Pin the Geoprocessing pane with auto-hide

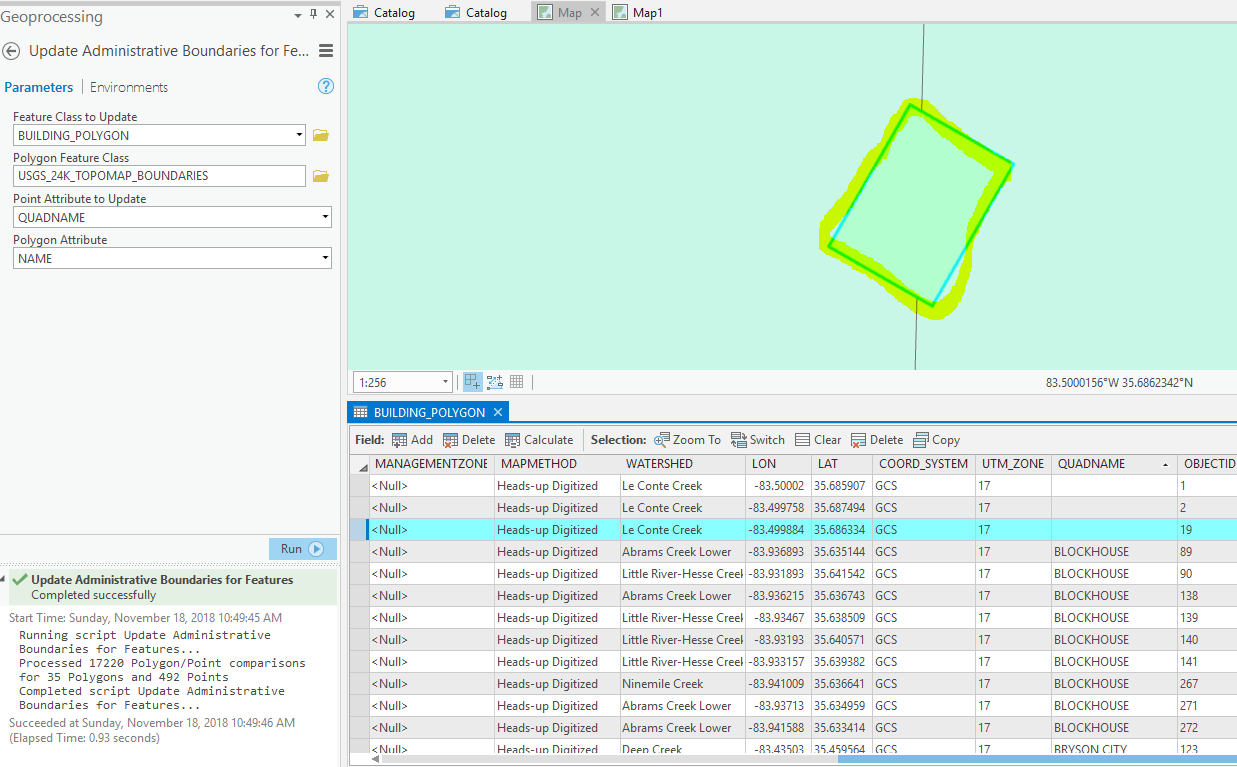313,15
